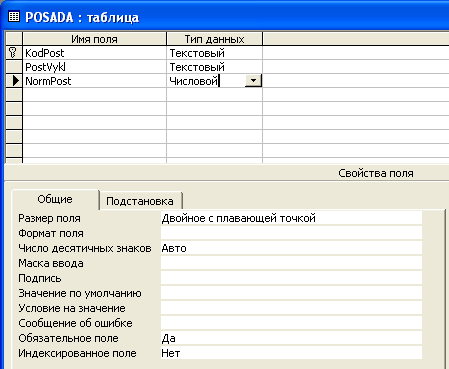
Task: Click the Тип данных column header
Action: [x=214, y=39]
